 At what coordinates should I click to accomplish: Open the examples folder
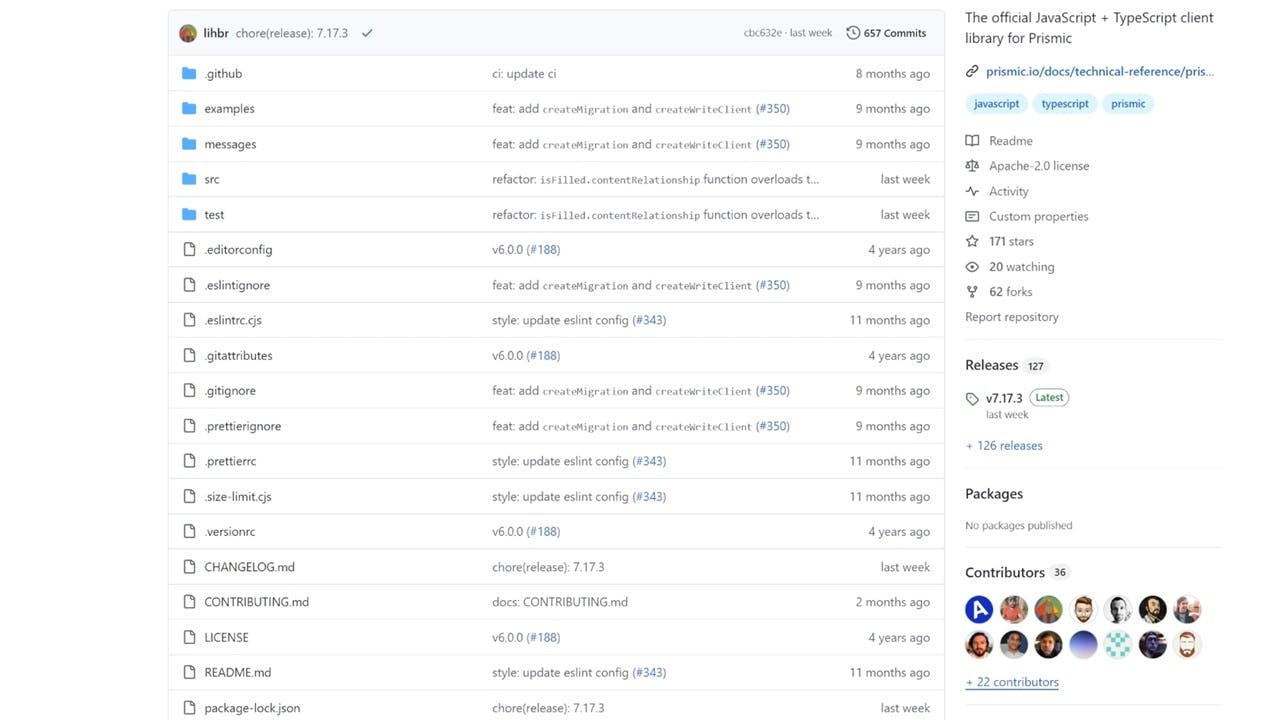(230, 109)
